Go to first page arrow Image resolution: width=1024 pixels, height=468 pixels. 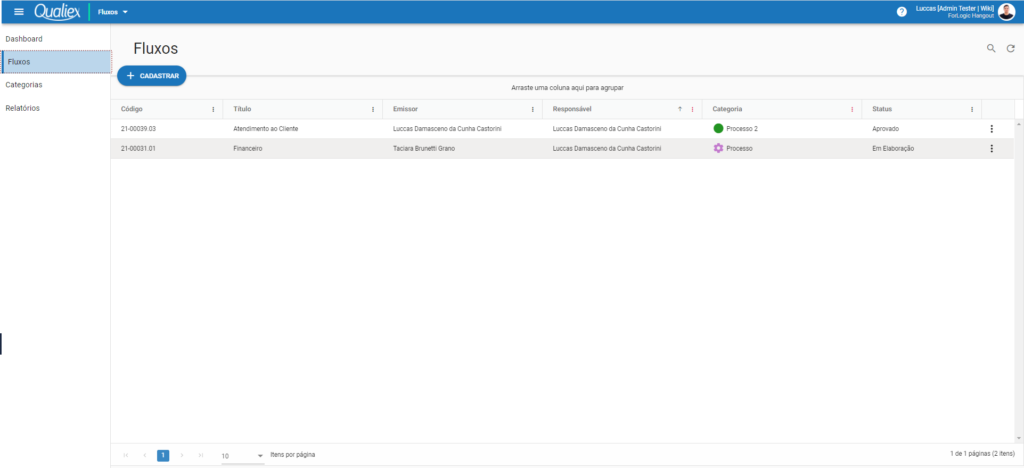click(125, 455)
